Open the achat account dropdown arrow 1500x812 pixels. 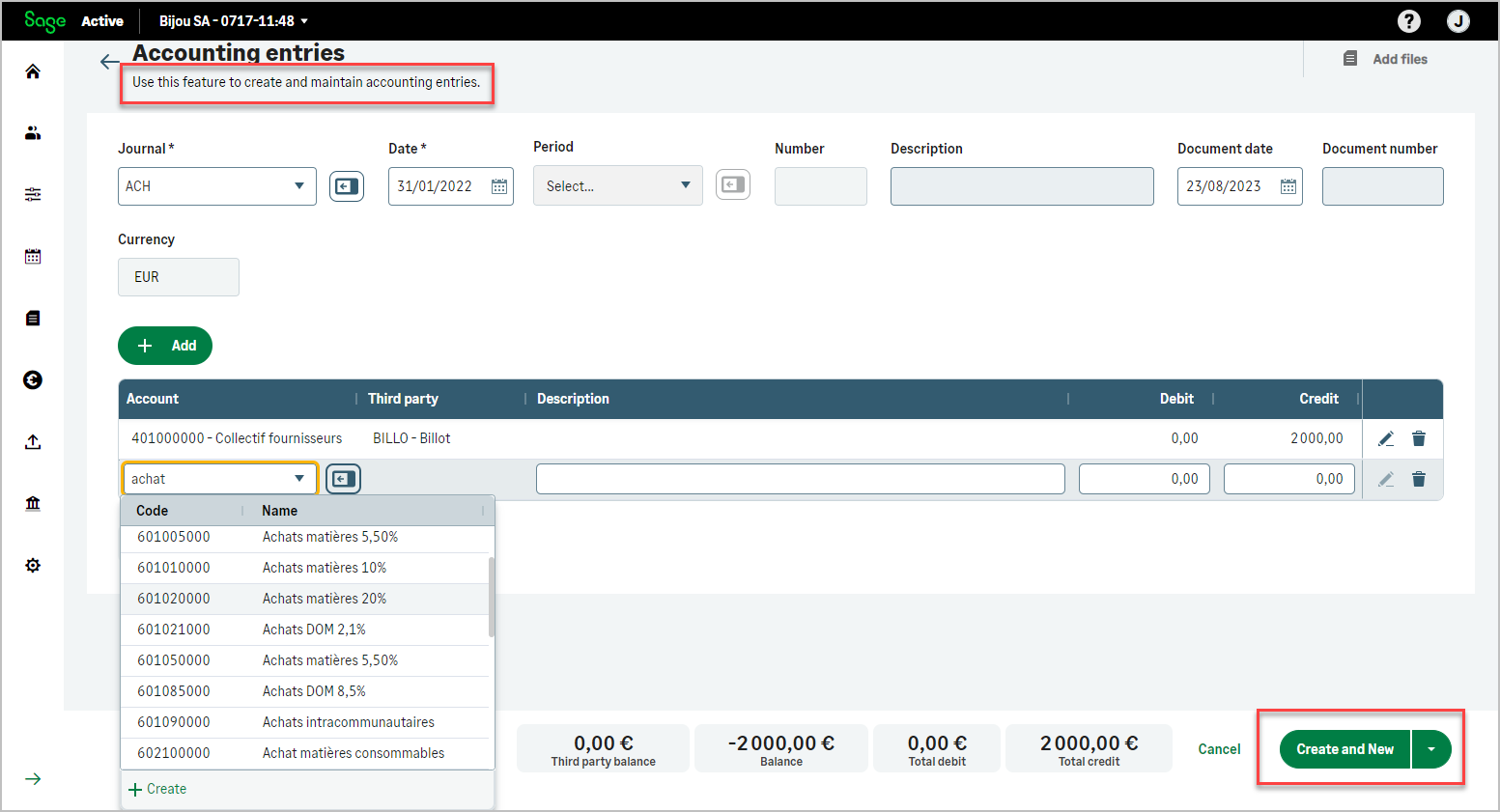299,479
